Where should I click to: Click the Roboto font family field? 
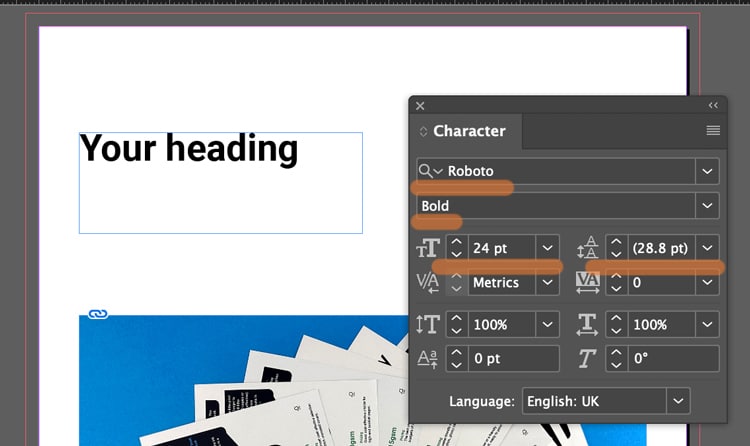tap(556, 171)
